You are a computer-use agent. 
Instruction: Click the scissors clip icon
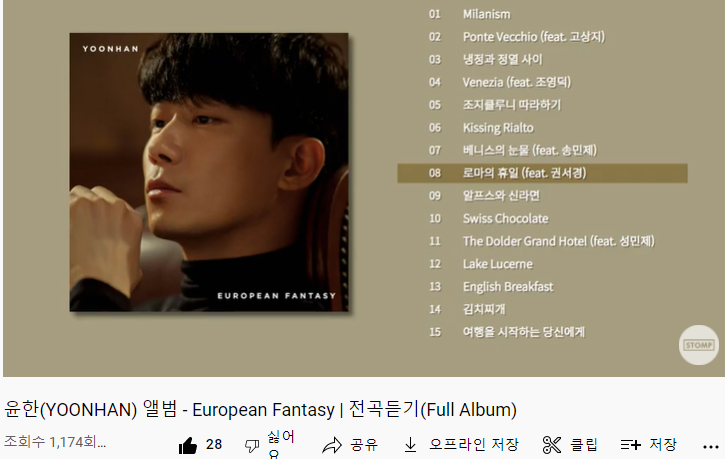point(552,445)
